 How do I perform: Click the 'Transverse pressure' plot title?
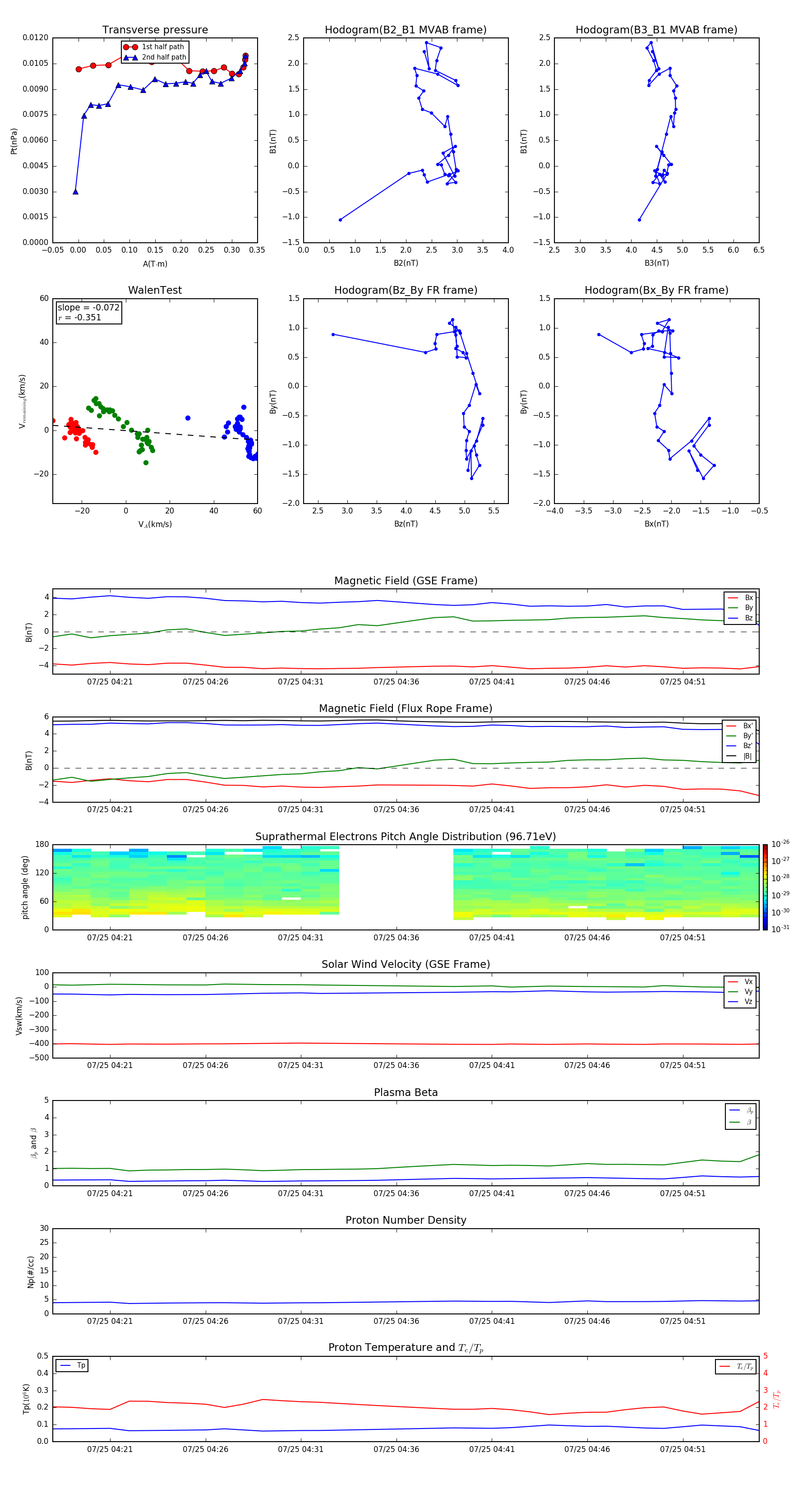(x=155, y=30)
